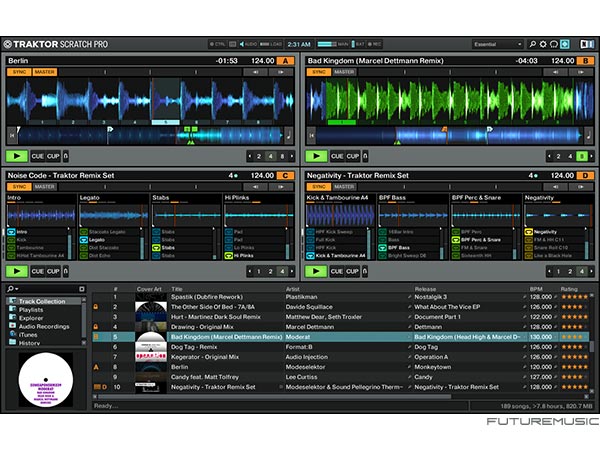Click the white-label cover art preview

tap(46, 380)
